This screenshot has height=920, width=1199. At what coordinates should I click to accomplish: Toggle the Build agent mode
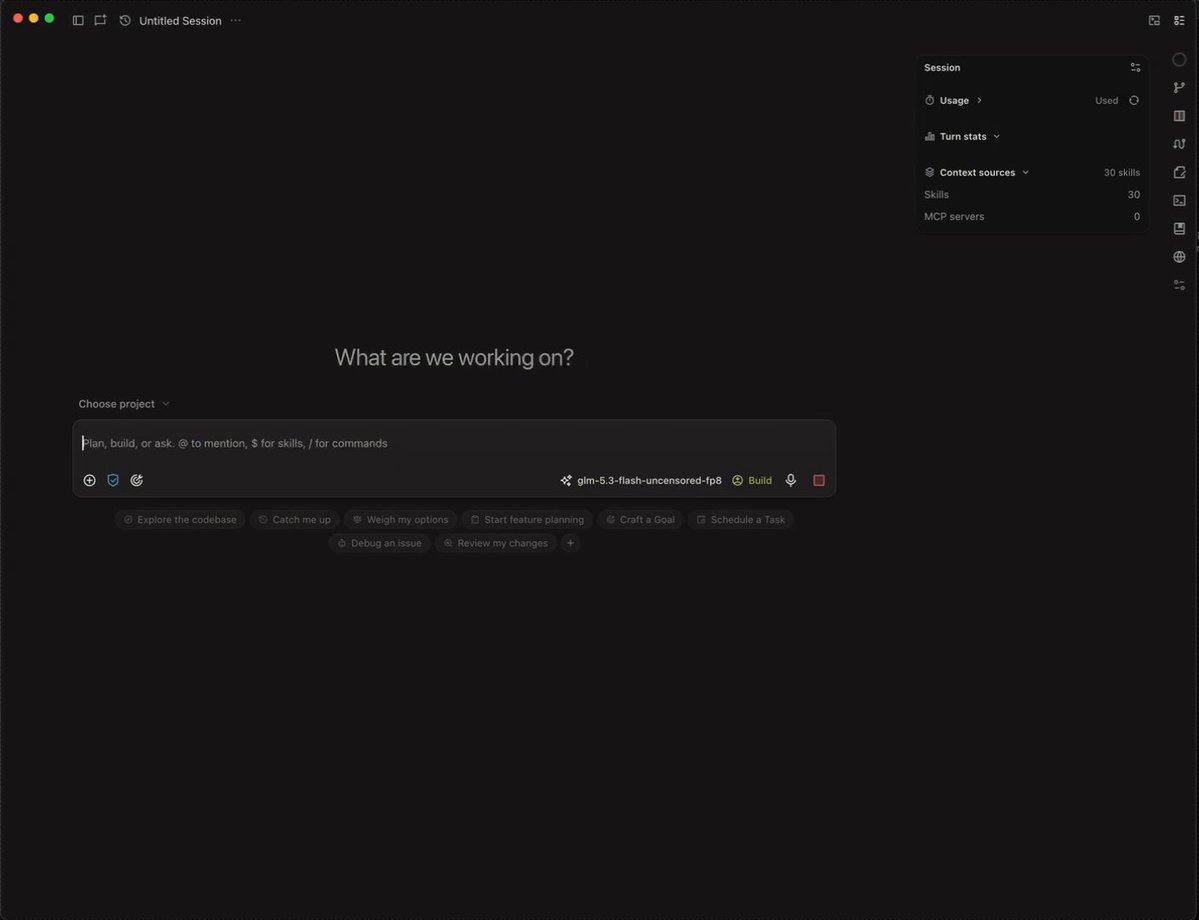[x=752, y=480]
